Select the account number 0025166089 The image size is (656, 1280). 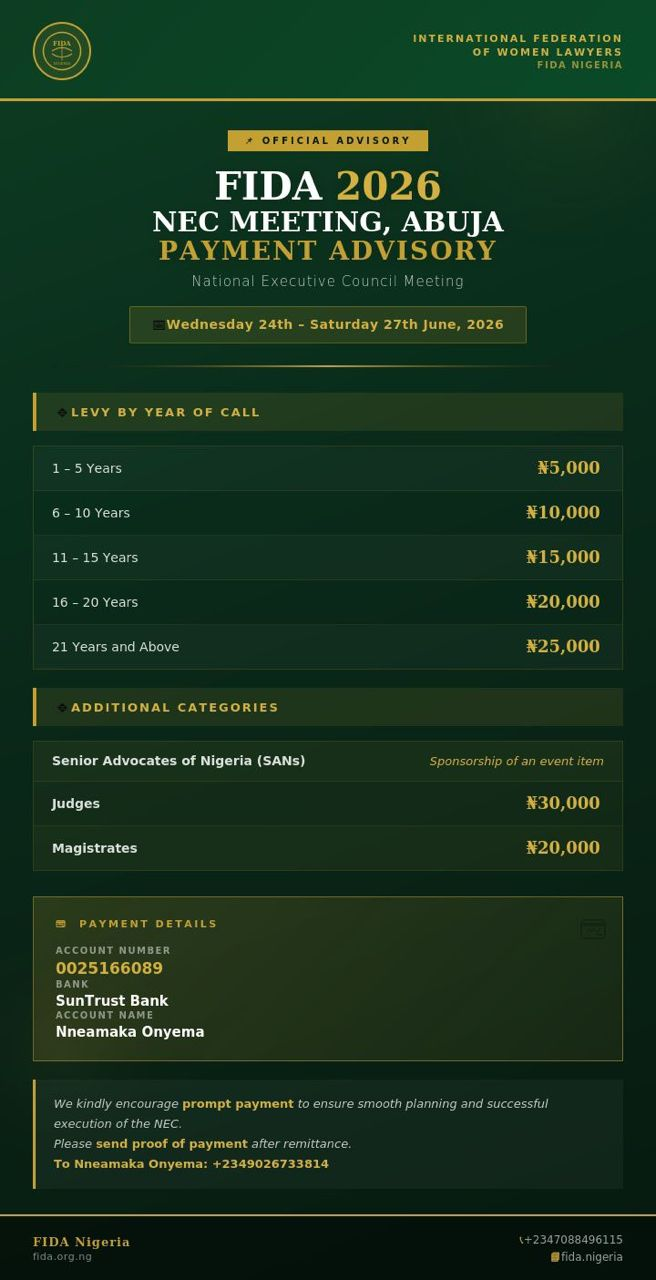click(x=109, y=968)
